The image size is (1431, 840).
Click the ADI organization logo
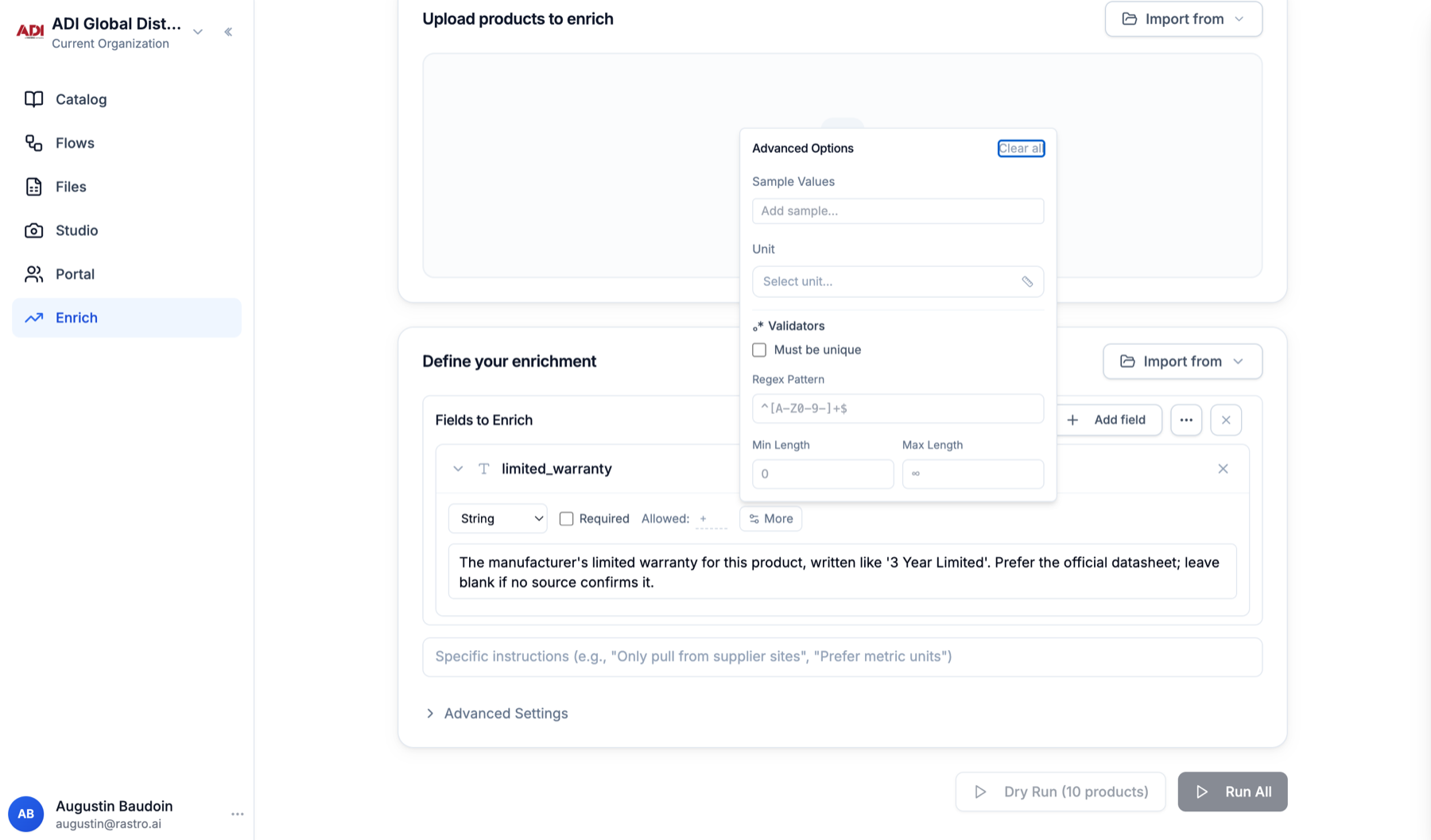(x=29, y=31)
